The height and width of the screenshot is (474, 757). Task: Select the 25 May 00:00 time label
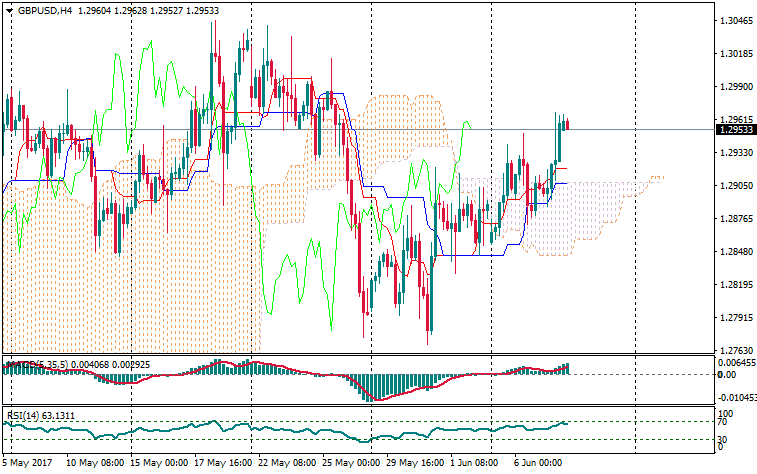(352, 463)
